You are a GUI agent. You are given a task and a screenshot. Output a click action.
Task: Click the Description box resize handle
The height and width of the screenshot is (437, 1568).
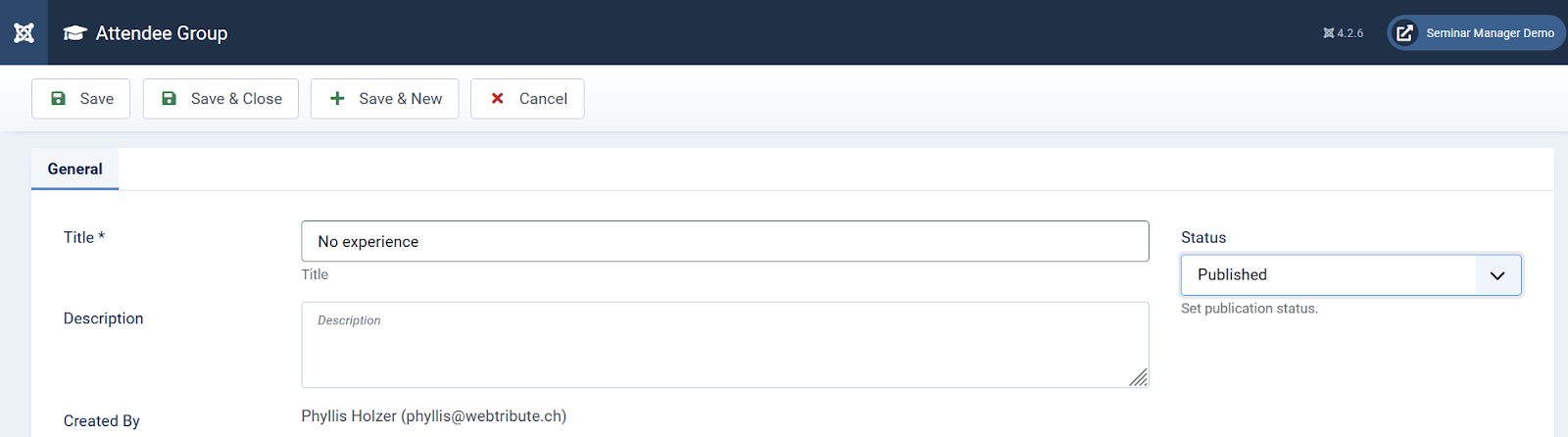(1138, 377)
